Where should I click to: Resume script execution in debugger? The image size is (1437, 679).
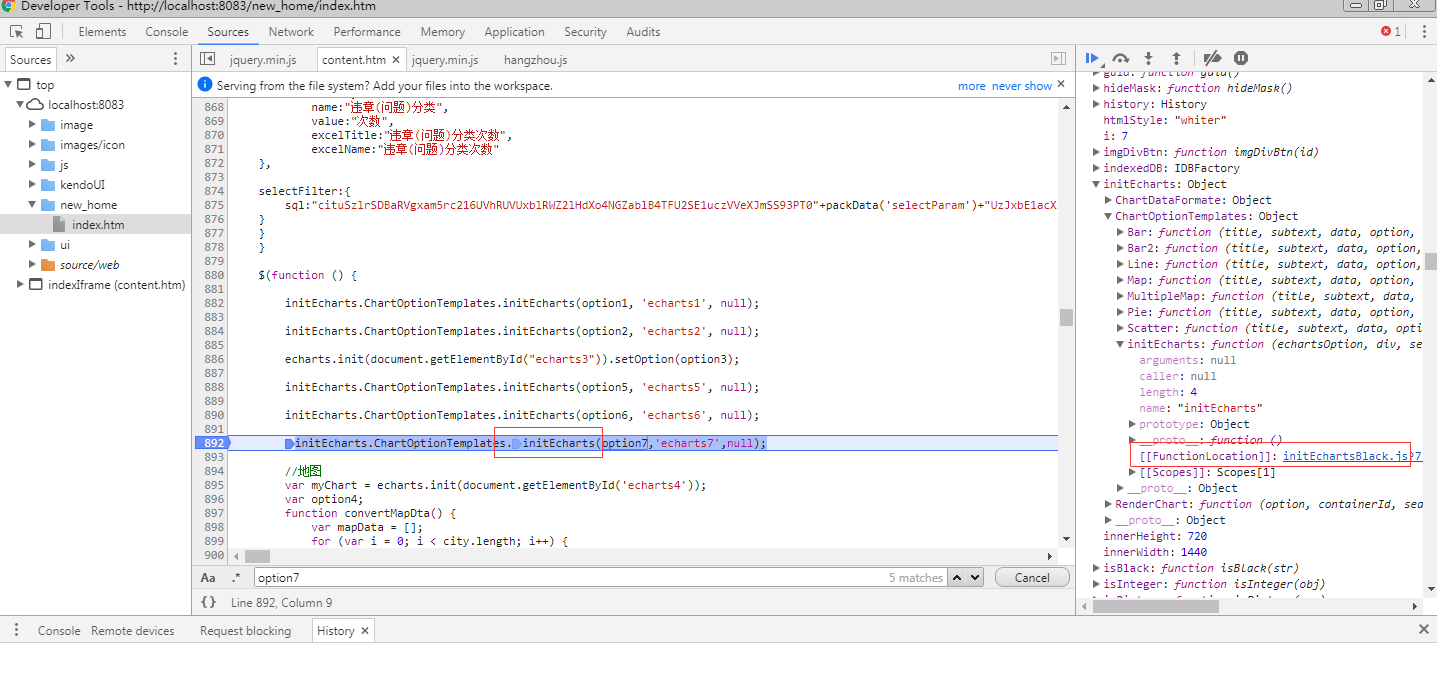click(1092, 59)
